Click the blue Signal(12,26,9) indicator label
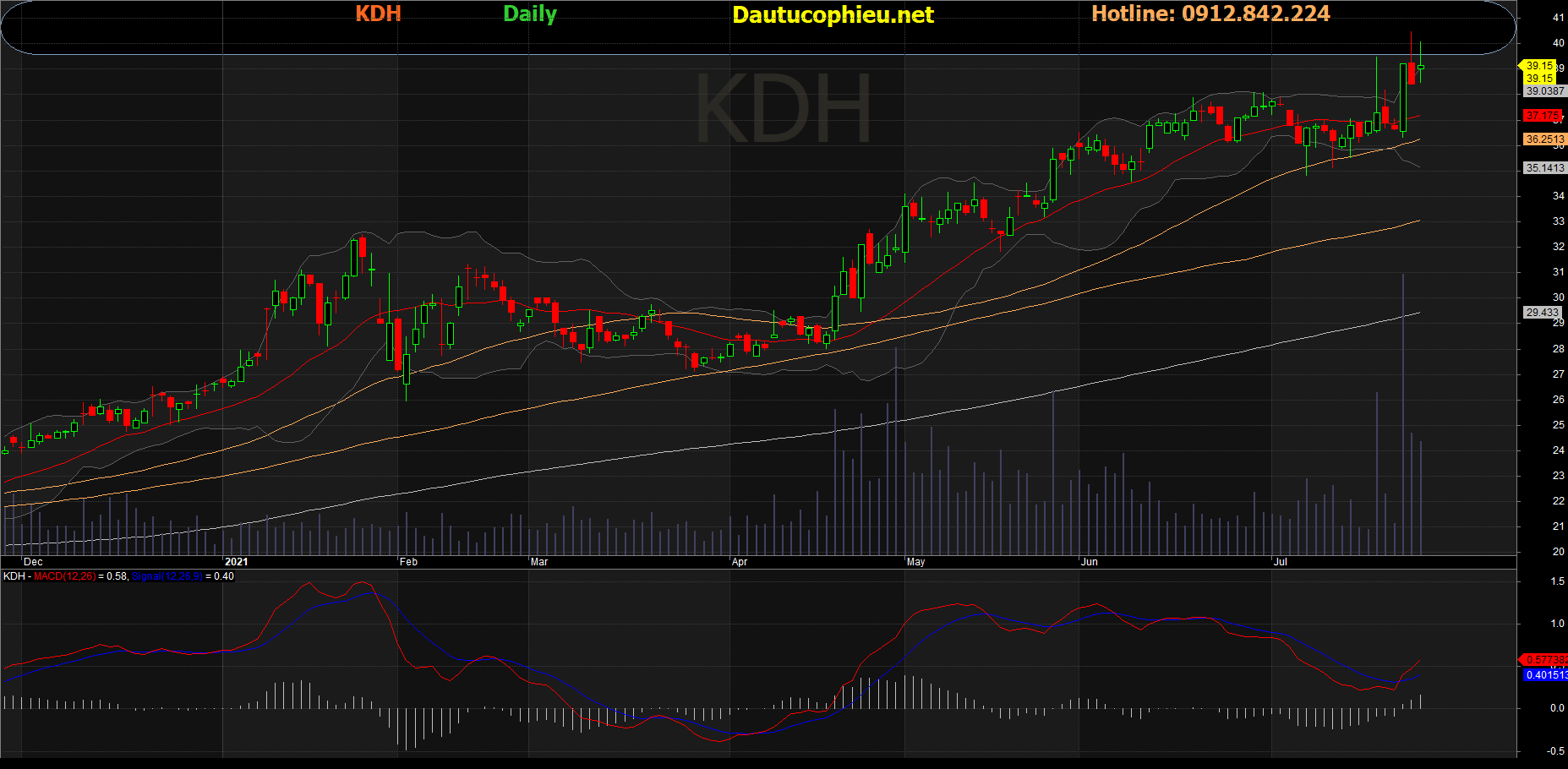This screenshot has width=1568, height=769. [167, 576]
